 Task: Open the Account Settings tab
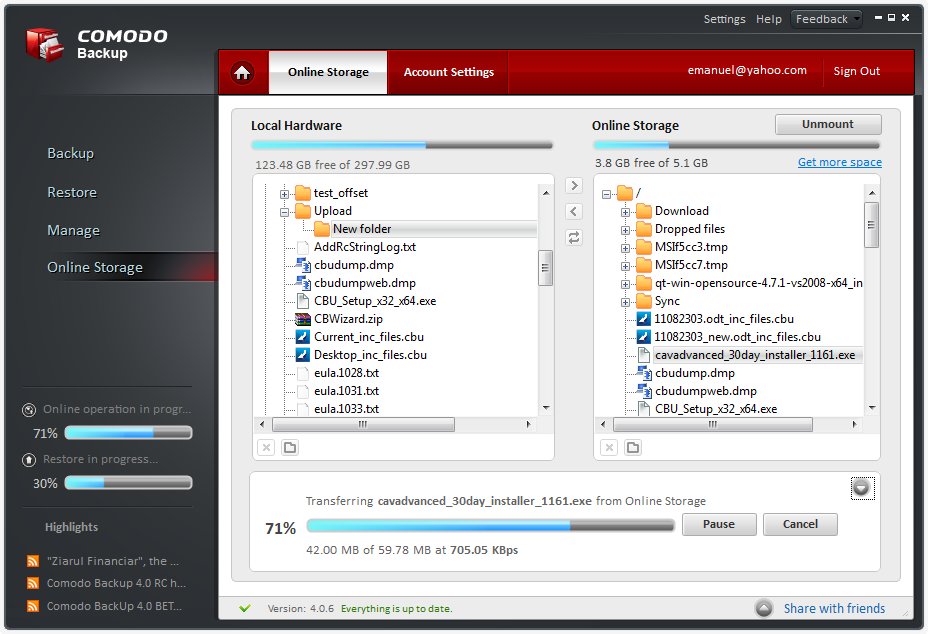[449, 72]
